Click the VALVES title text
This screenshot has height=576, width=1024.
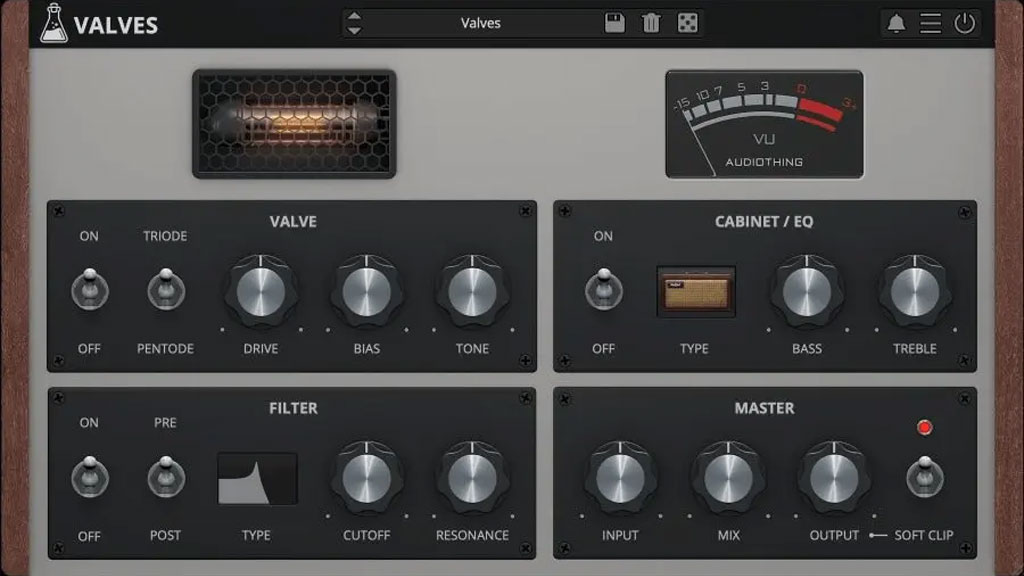(116, 25)
